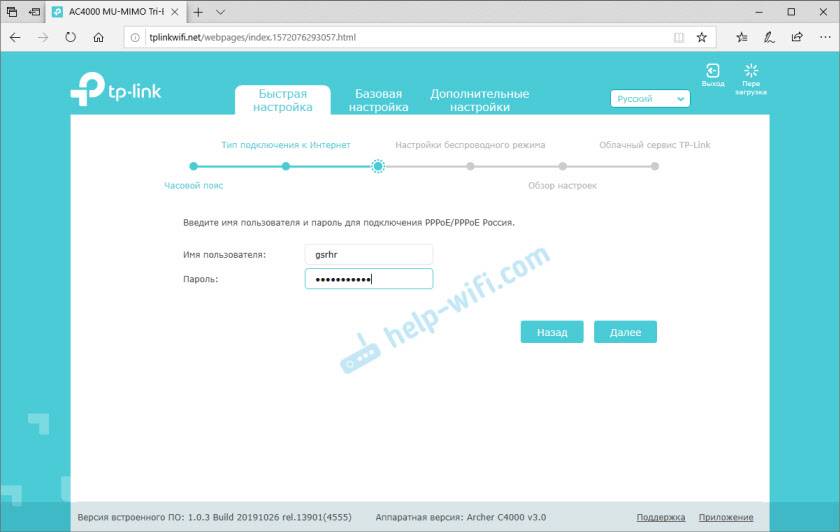Show tab previews chevron
Screen dimensions: 840x532
(x=220, y=12)
